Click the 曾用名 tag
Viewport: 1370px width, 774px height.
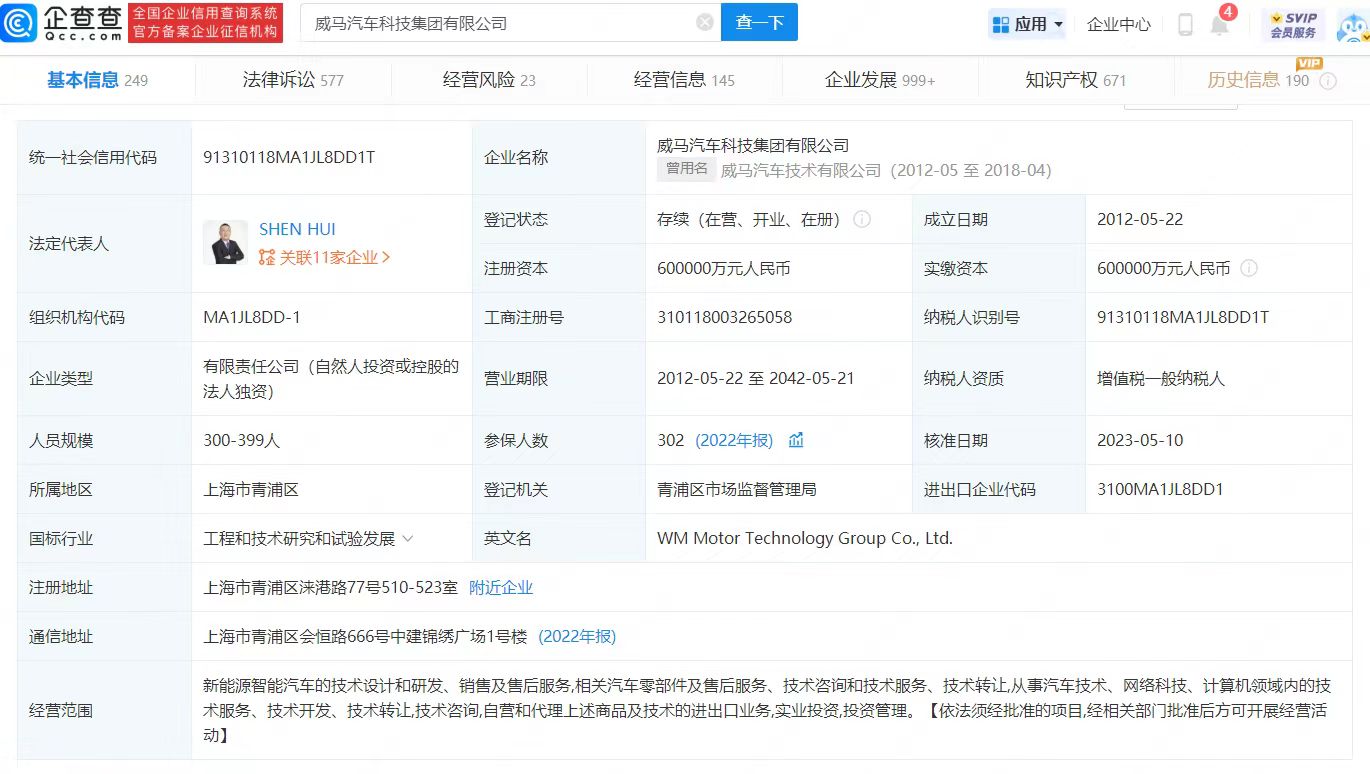(686, 169)
